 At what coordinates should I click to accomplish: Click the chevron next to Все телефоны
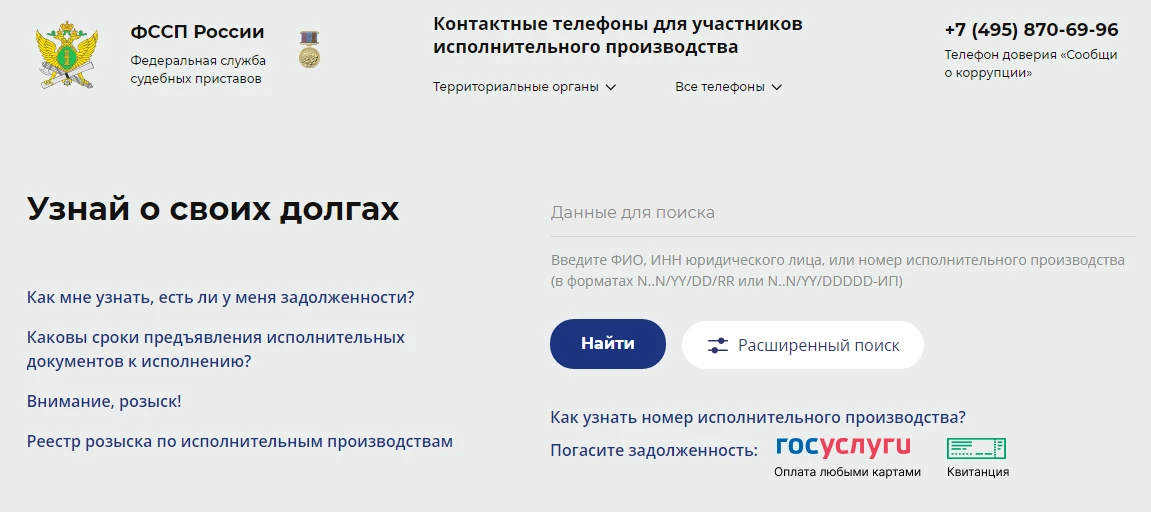[x=777, y=87]
